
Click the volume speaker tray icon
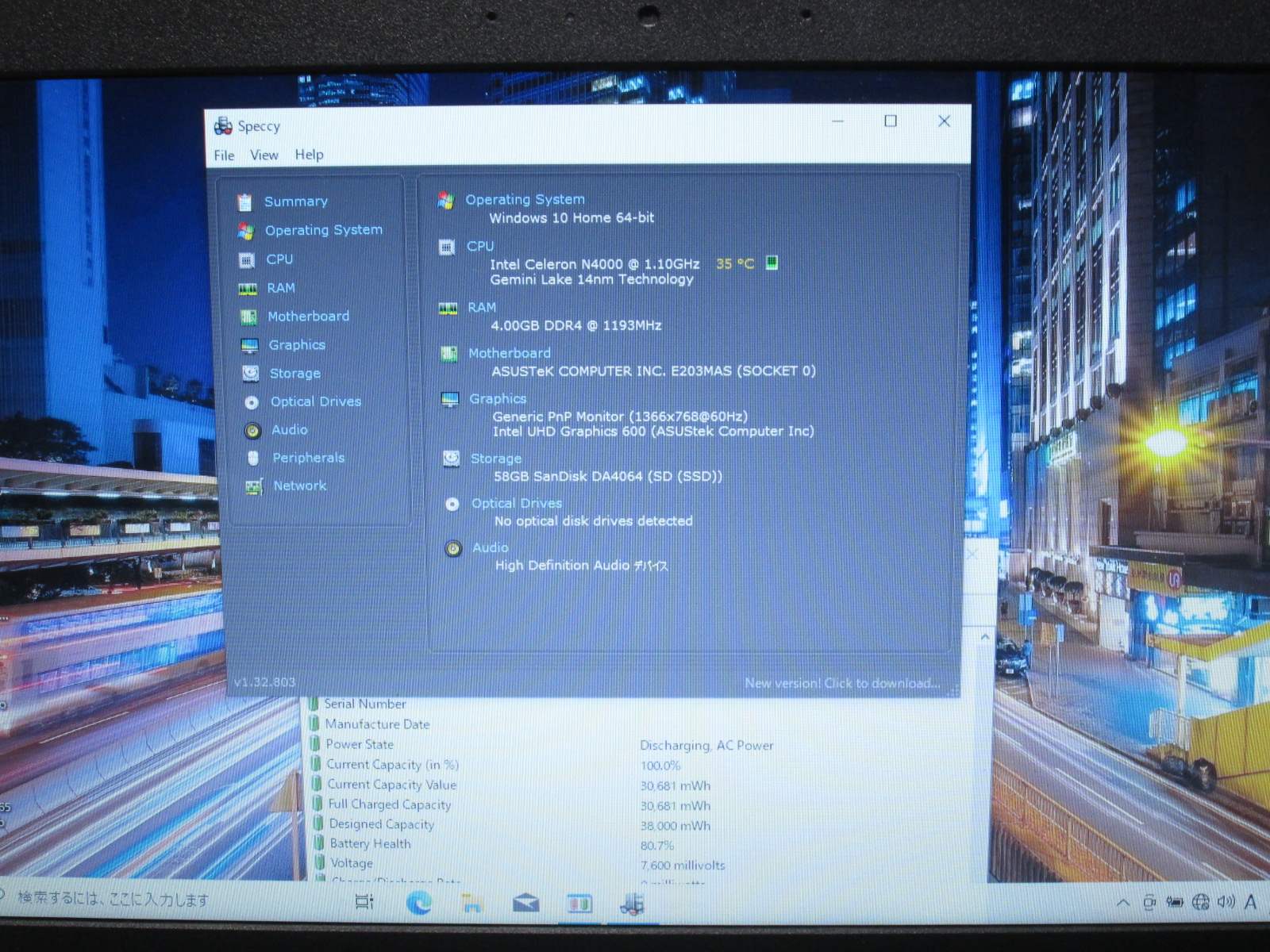coord(1226,902)
